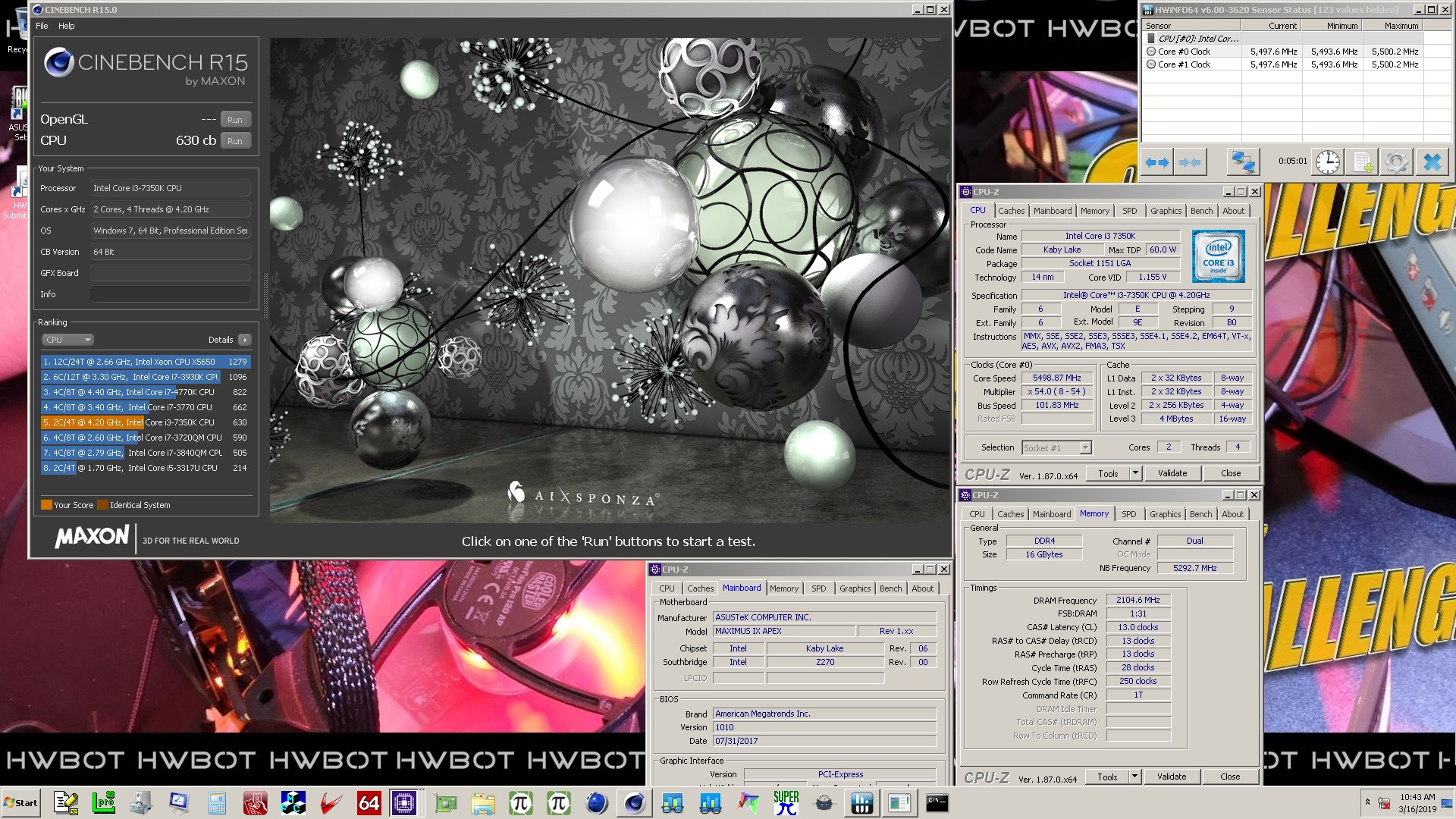Image resolution: width=1456 pixels, height=819 pixels.
Task: Open HWiNFO bars icon in taskbar
Action: [861, 803]
